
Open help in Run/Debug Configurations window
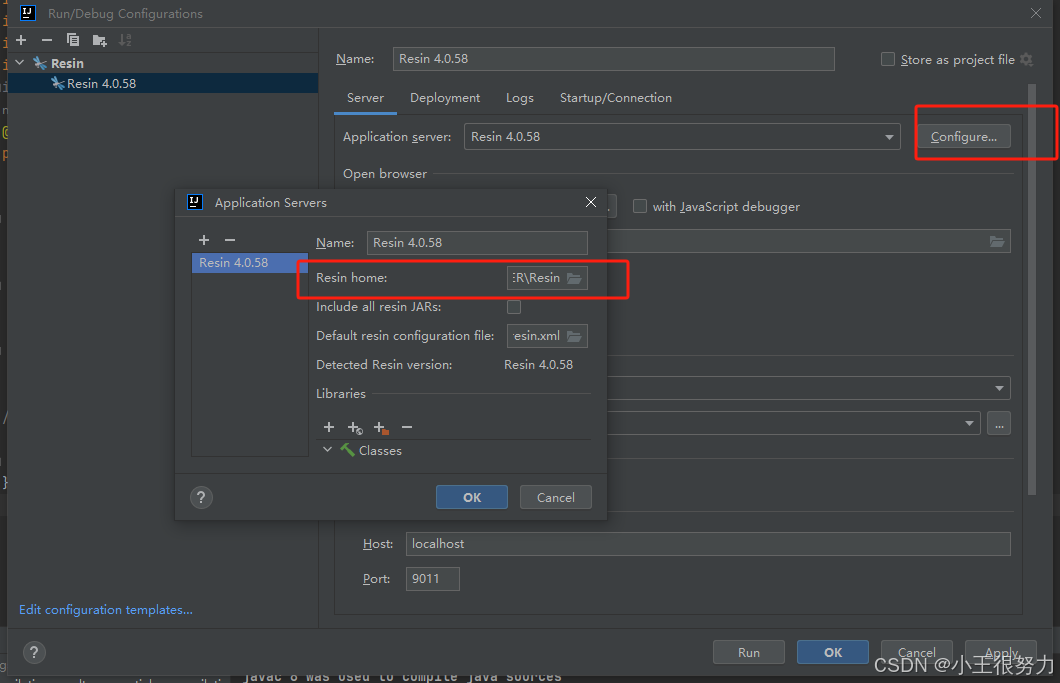(x=34, y=653)
